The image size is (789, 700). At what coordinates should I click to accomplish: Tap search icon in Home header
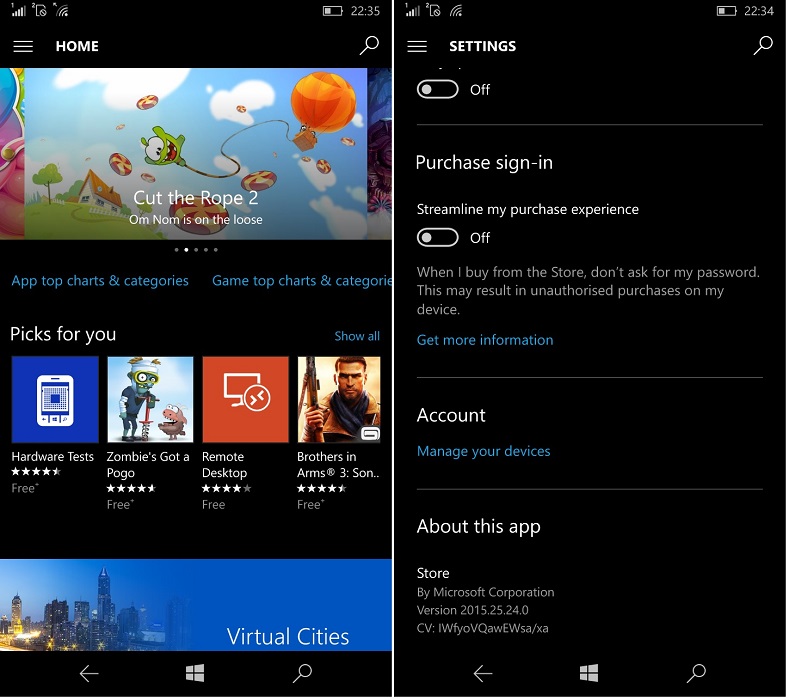(x=370, y=45)
